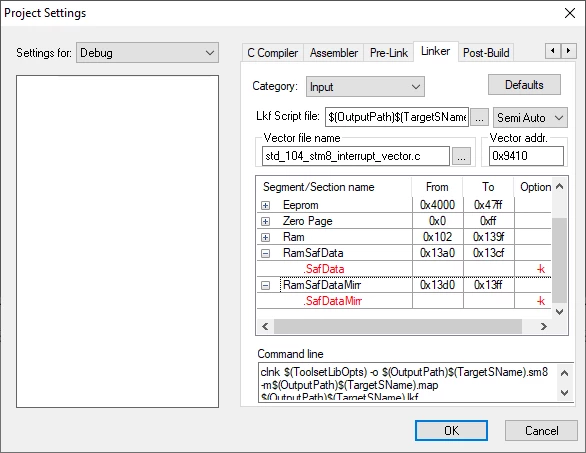Close the Project Settings dialog
This screenshot has width=586, height=453.
point(570,13)
